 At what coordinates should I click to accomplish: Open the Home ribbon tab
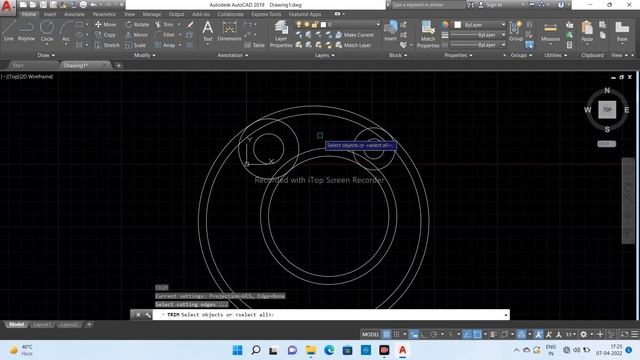click(29, 14)
